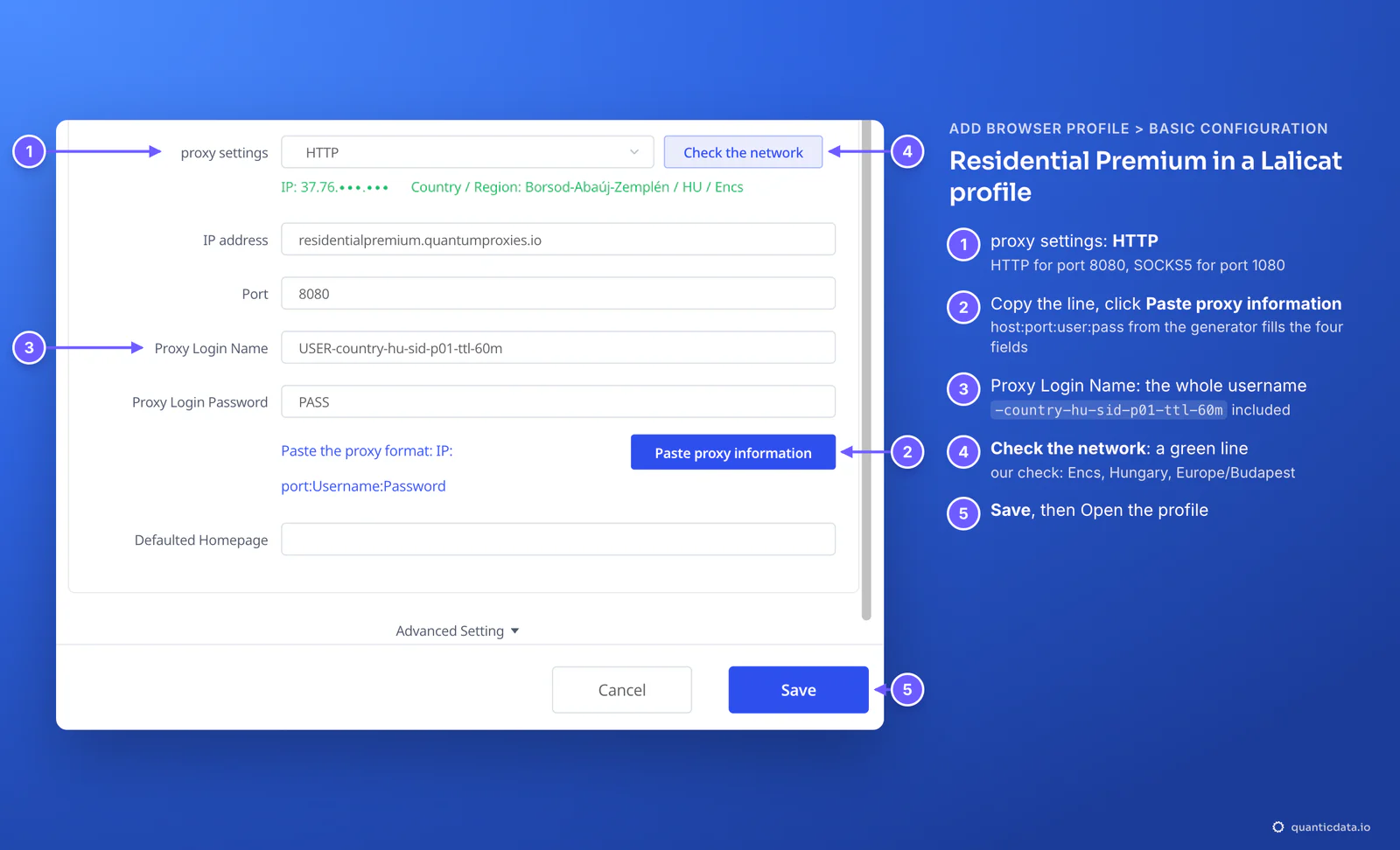Click the dialog's vertical scrollbar

(866, 370)
